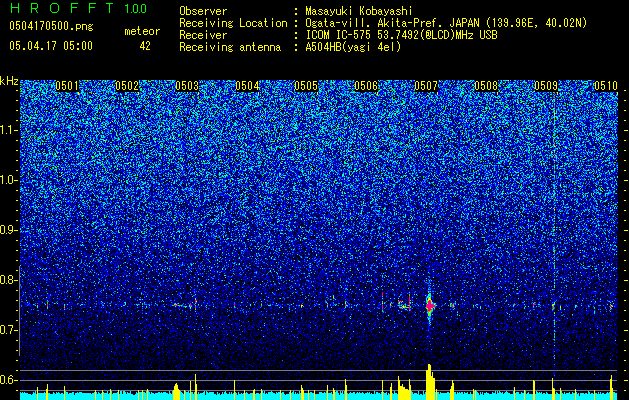Click the 0.6 frequency axis label
Viewport: 629px width, 400px height.
[x=8, y=380]
